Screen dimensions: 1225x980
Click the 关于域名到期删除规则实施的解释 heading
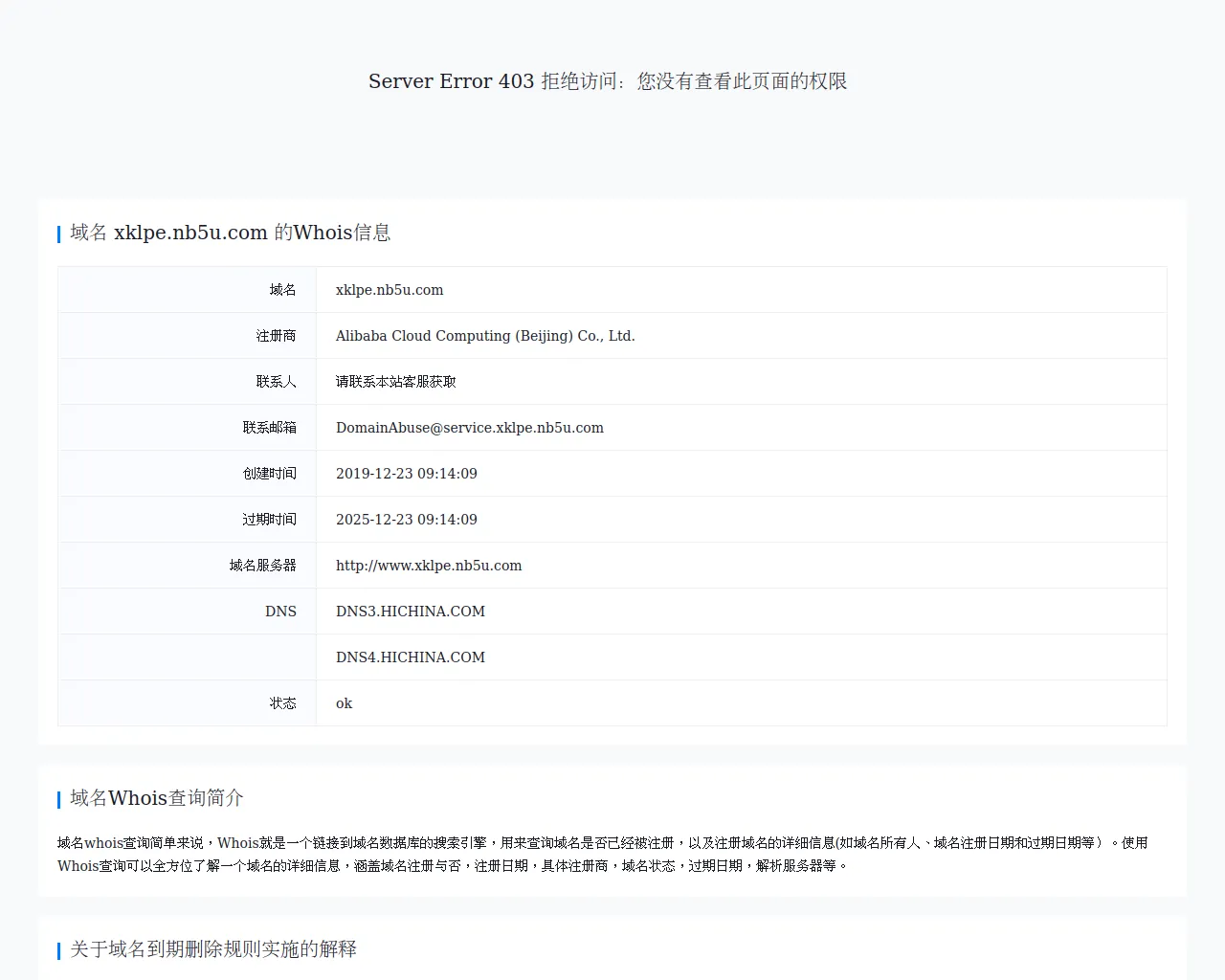(x=212, y=949)
